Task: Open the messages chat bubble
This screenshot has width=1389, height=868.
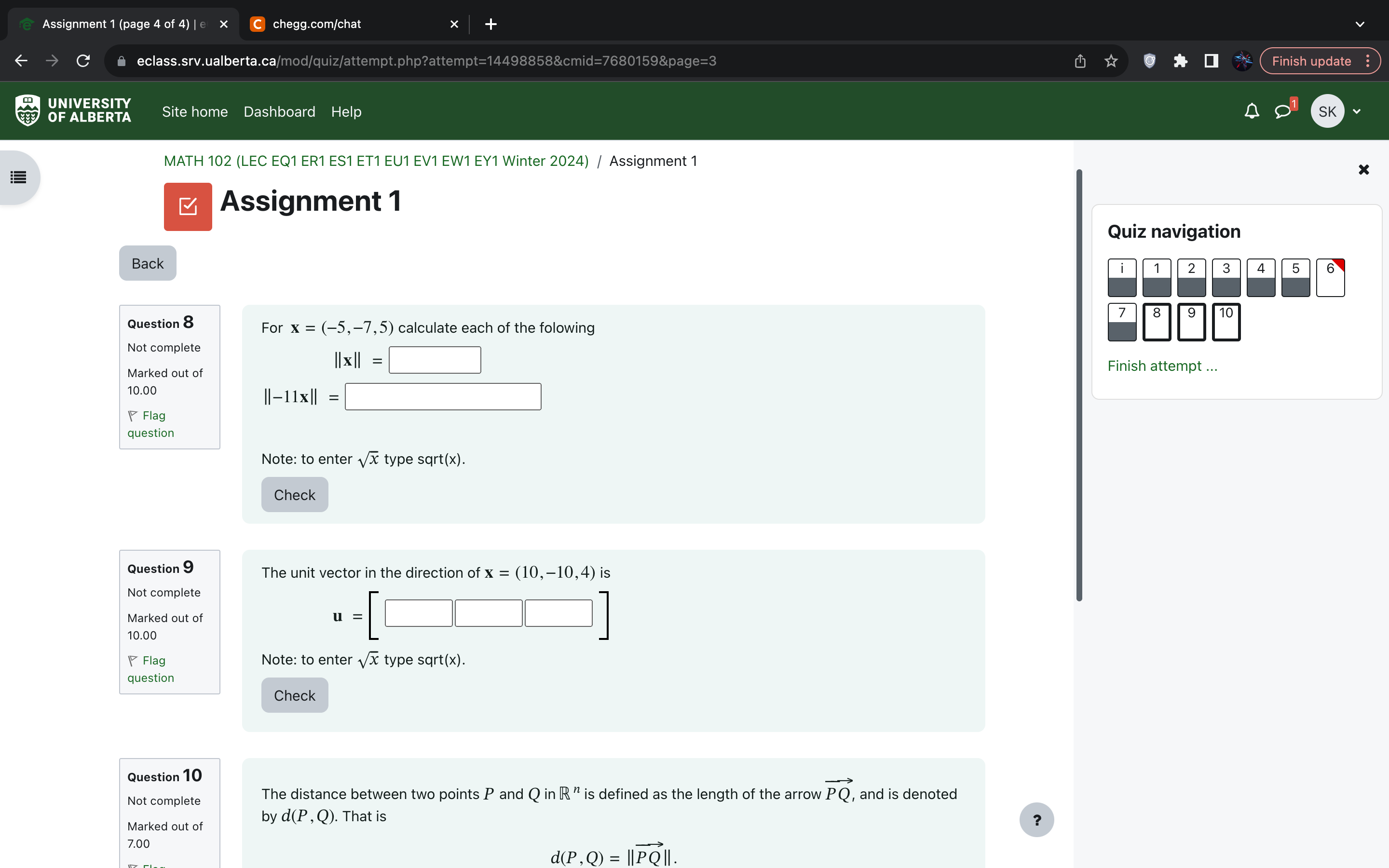Action: coord(1283,112)
